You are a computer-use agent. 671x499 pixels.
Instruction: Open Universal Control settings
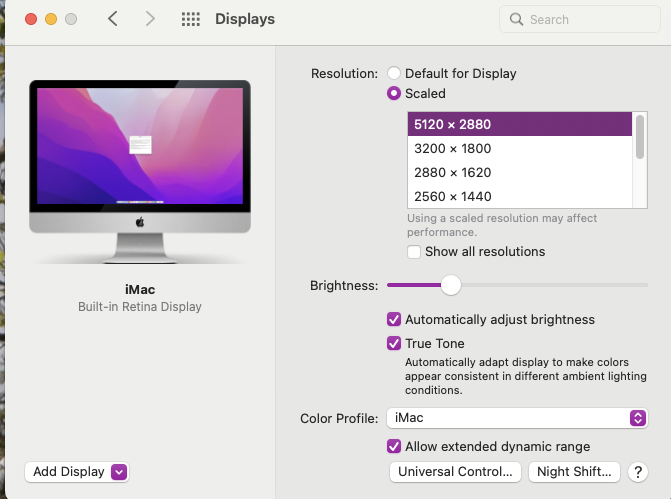pos(455,472)
